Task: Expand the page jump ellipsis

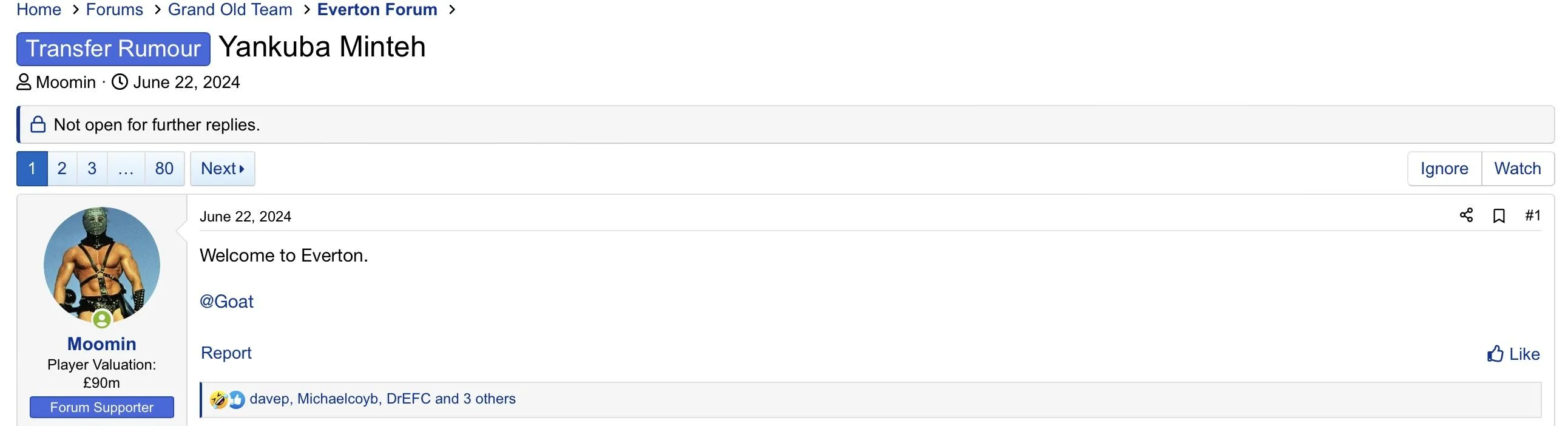Action: pos(126,169)
